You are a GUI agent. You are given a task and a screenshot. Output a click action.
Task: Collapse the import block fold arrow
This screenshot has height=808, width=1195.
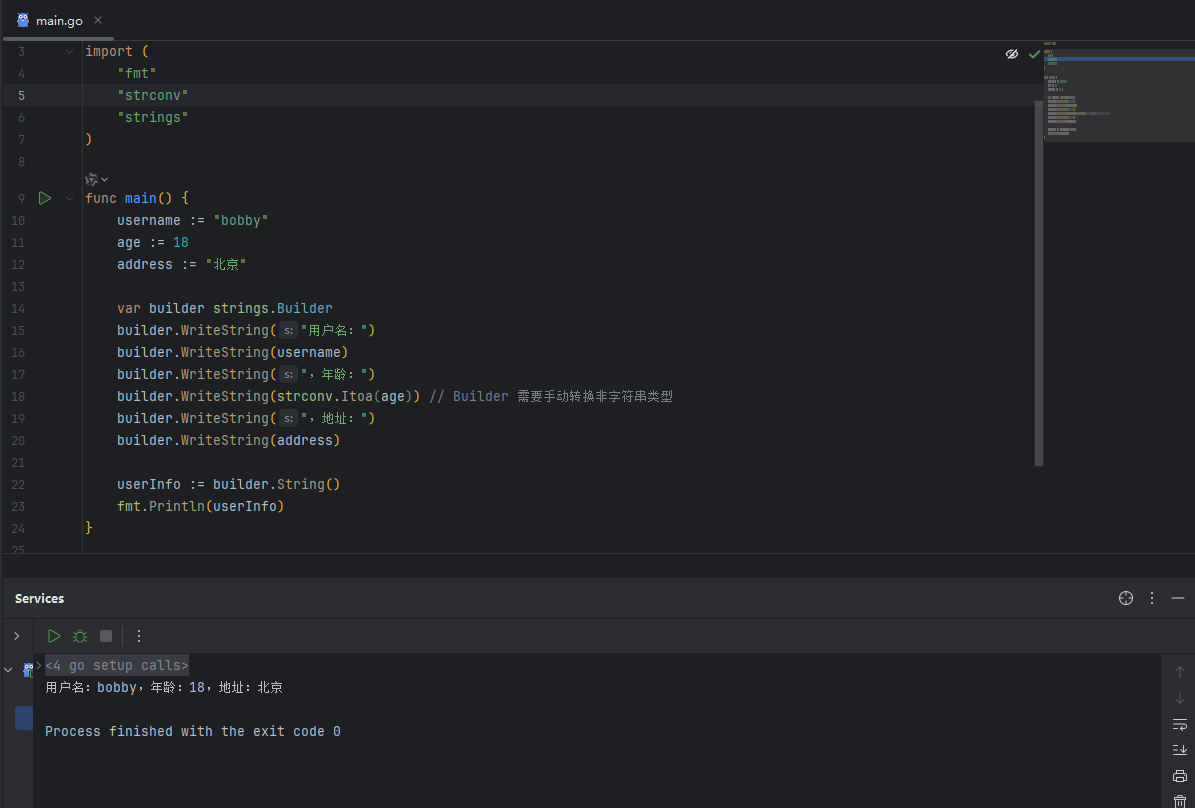click(69, 52)
